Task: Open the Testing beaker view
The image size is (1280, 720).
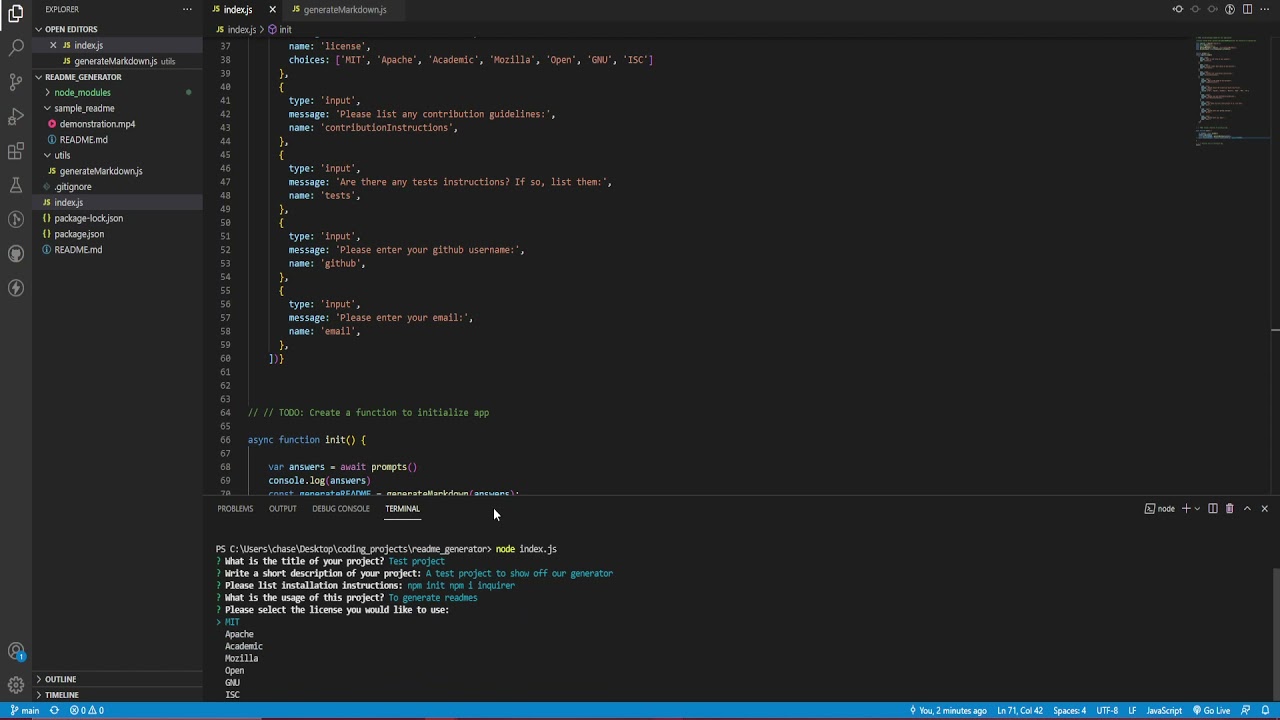Action: tap(16, 185)
